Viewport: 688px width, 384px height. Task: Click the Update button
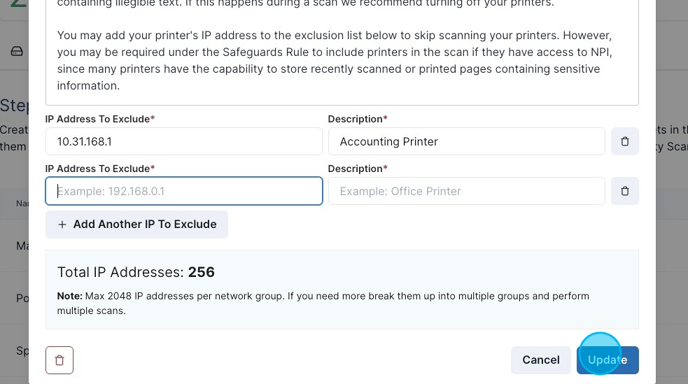[608, 360]
